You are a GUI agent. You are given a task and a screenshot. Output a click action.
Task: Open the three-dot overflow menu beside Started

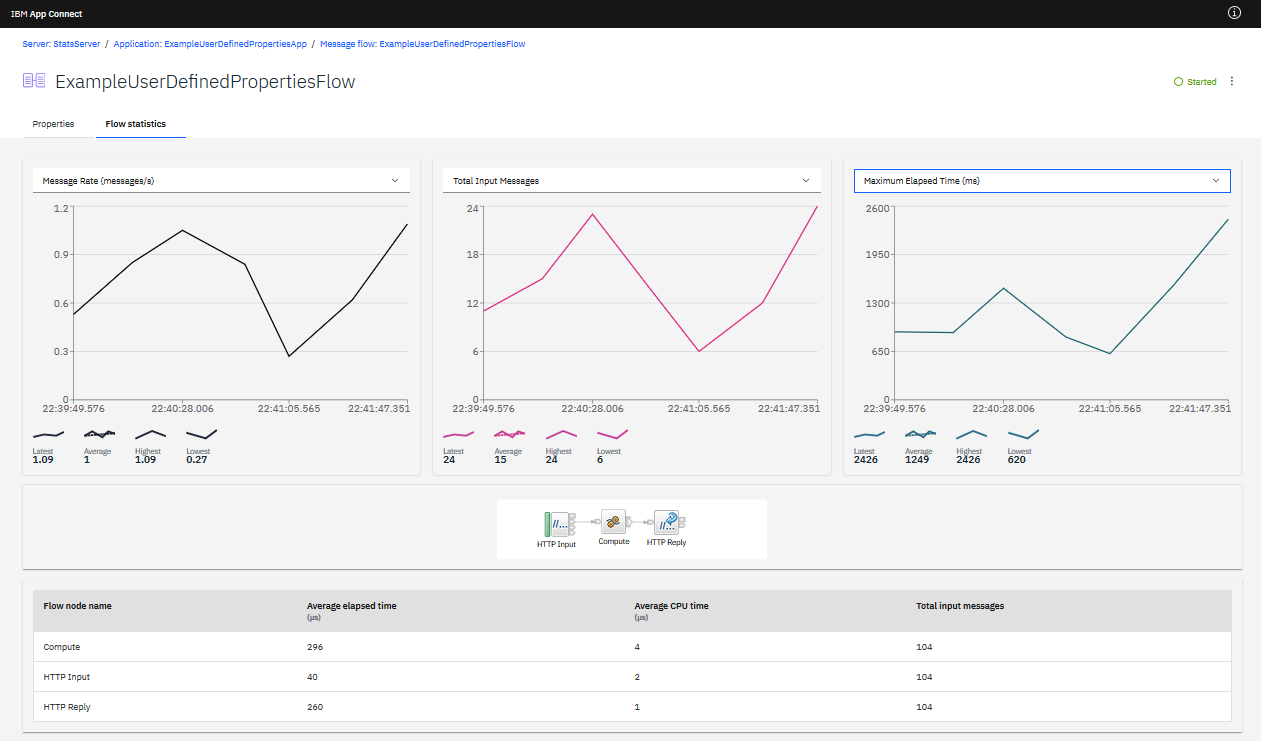[x=1232, y=82]
